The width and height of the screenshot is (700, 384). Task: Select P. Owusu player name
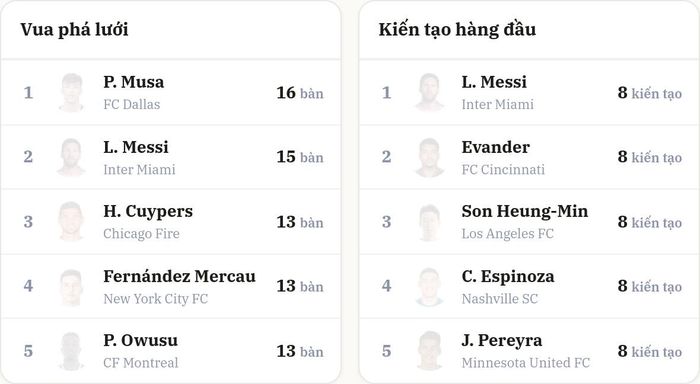140,341
